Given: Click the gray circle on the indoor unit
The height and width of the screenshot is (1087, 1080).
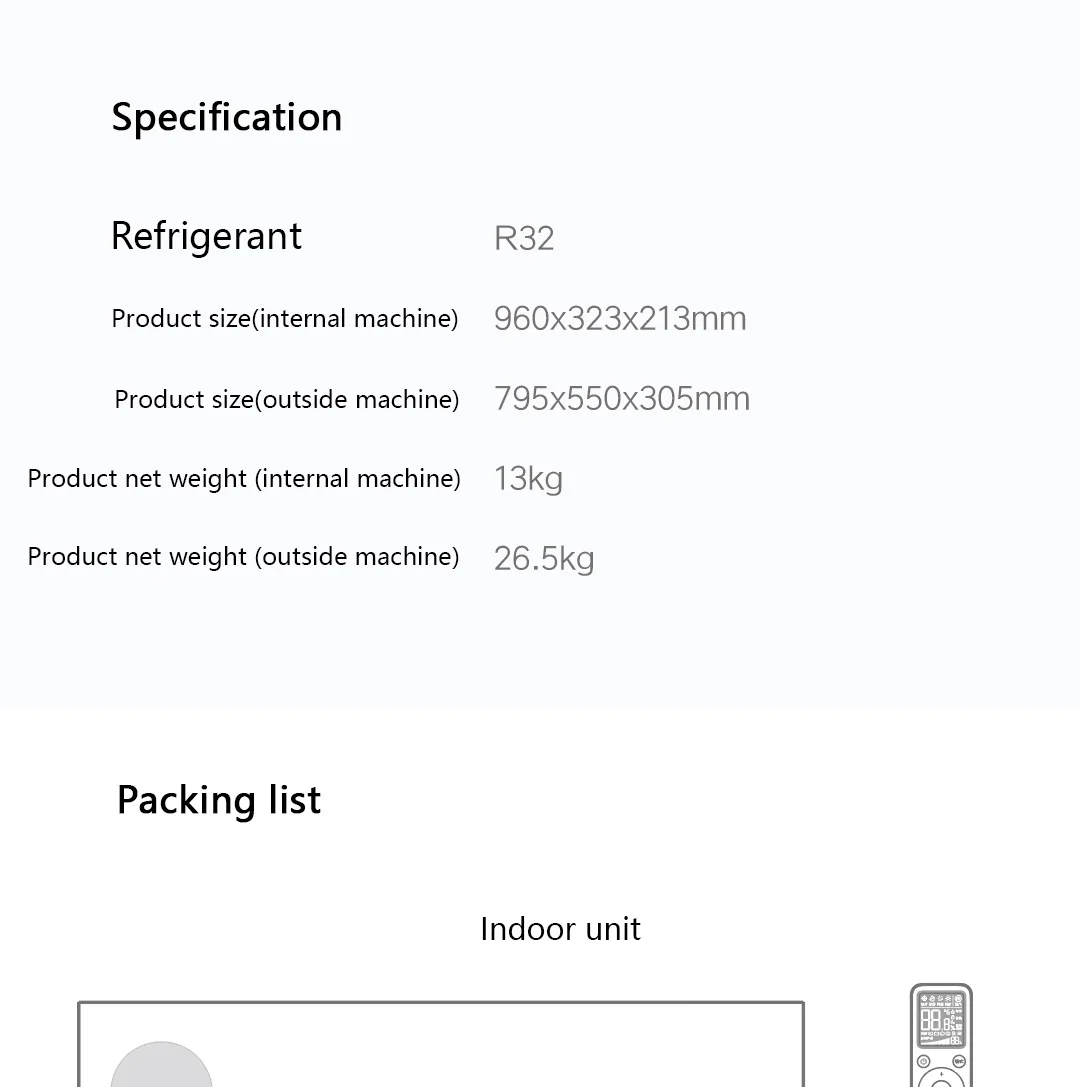Looking at the screenshot, I should pyautogui.click(x=161, y=1068).
